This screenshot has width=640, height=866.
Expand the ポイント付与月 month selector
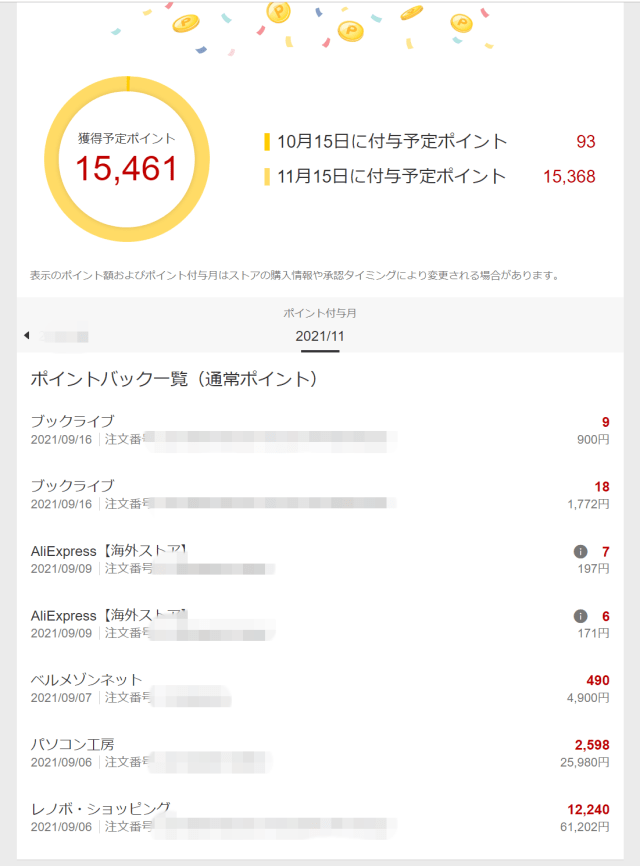pyautogui.click(x=320, y=312)
